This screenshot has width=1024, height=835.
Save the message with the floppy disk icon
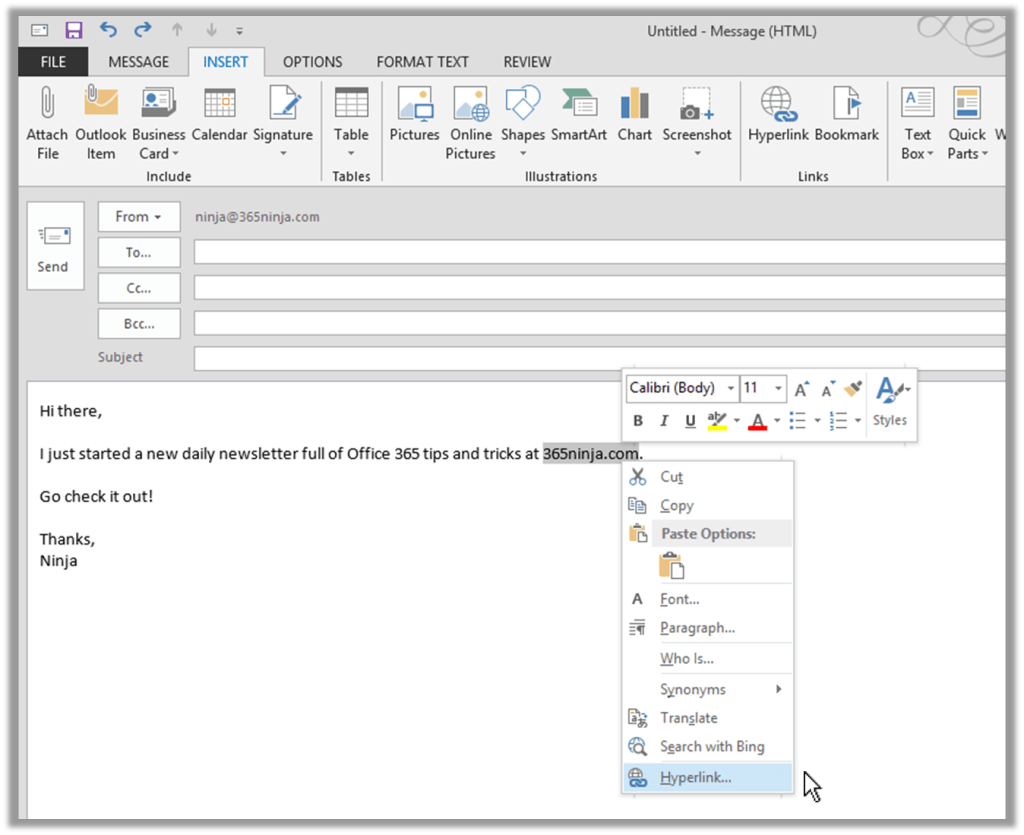(x=73, y=30)
